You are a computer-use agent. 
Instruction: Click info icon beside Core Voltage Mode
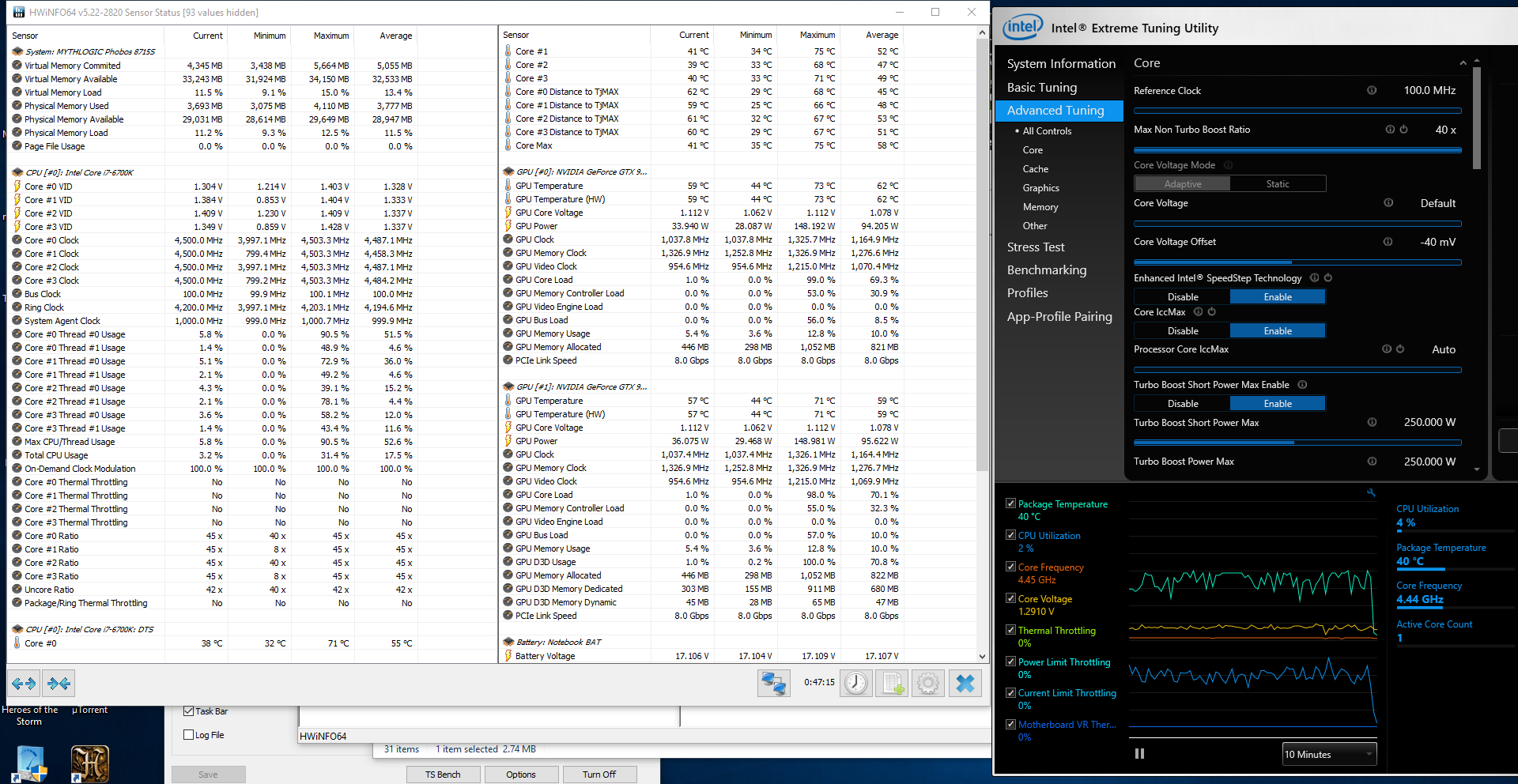1229,165
